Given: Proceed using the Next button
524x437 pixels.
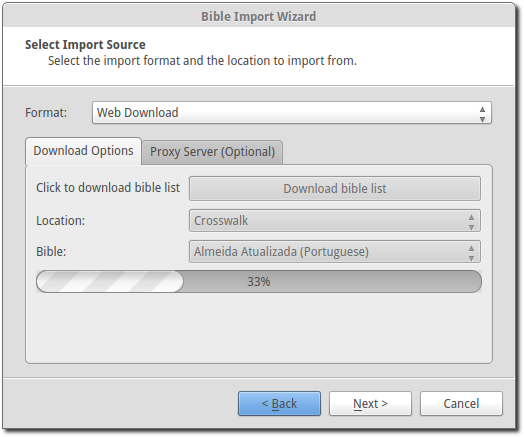Looking at the screenshot, I should tap(370, 404).
